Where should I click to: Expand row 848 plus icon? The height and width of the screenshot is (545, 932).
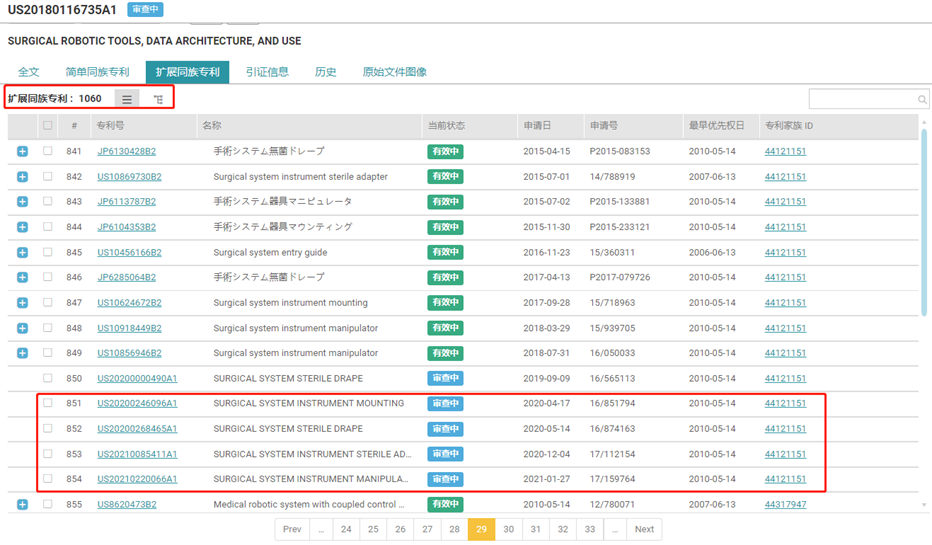[22, 328]
